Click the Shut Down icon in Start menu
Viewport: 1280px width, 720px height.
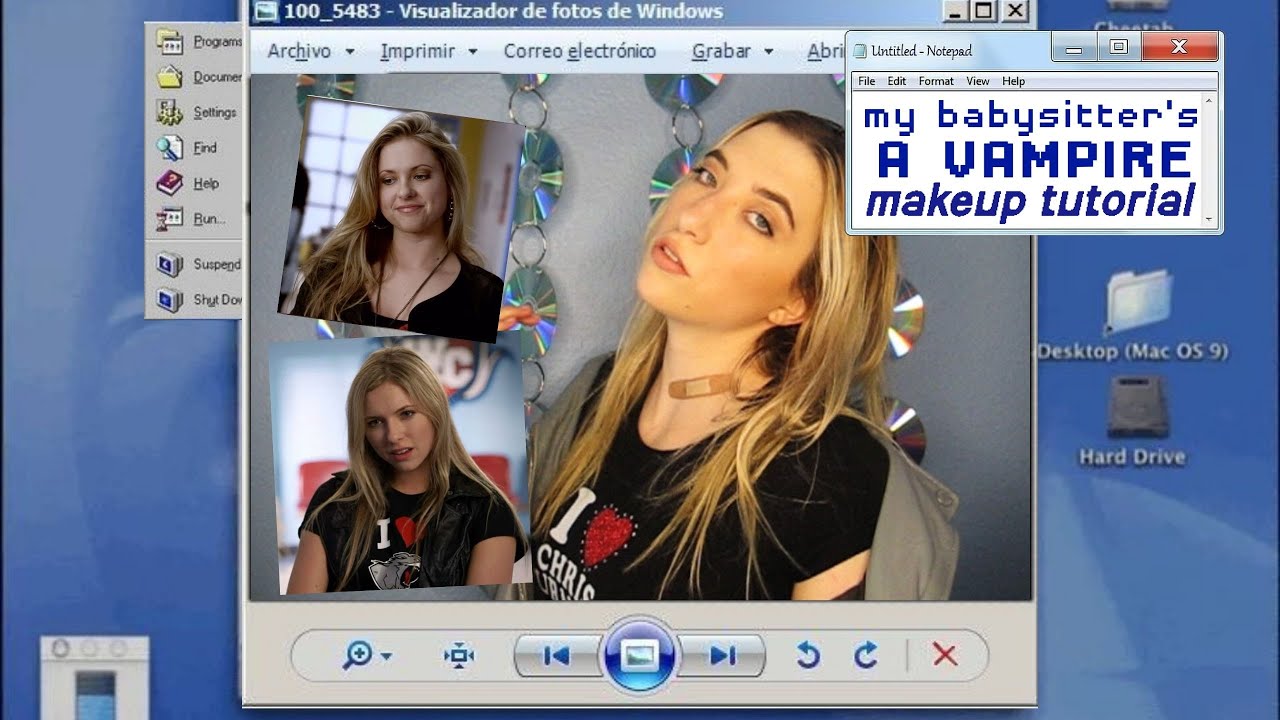[170, 300]
